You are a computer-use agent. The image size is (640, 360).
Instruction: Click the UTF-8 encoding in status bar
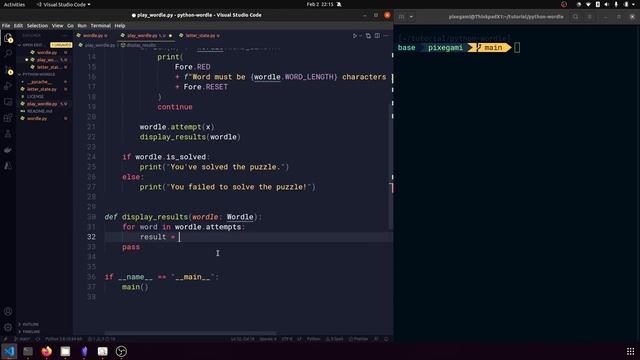tap(287, 339)
